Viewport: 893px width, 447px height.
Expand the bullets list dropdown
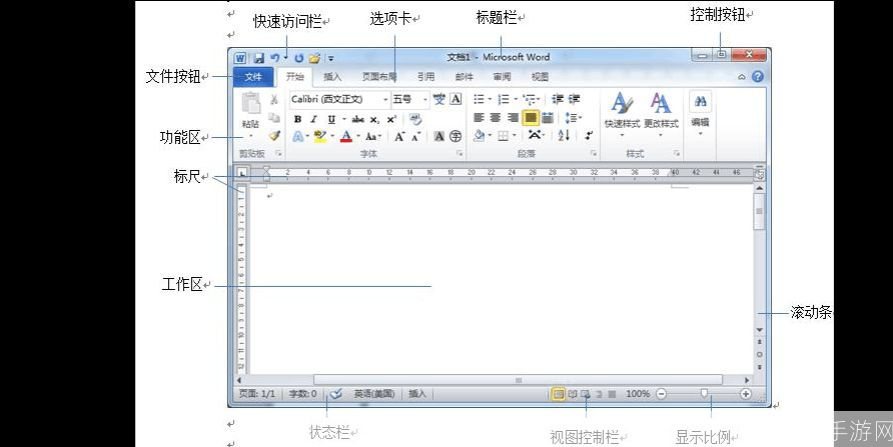tap(490, 100)
